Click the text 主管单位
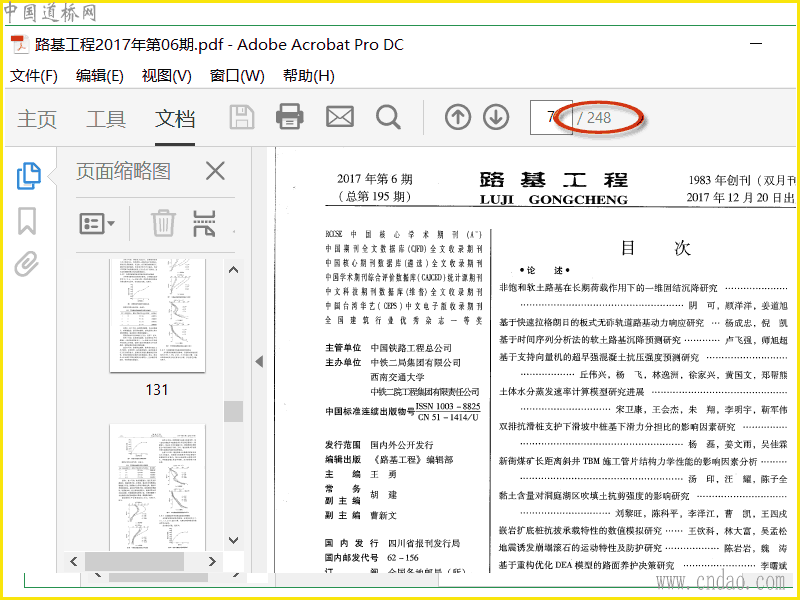Image resolution: width=800 pixels, height=600 pixels. tap(343, 348)
